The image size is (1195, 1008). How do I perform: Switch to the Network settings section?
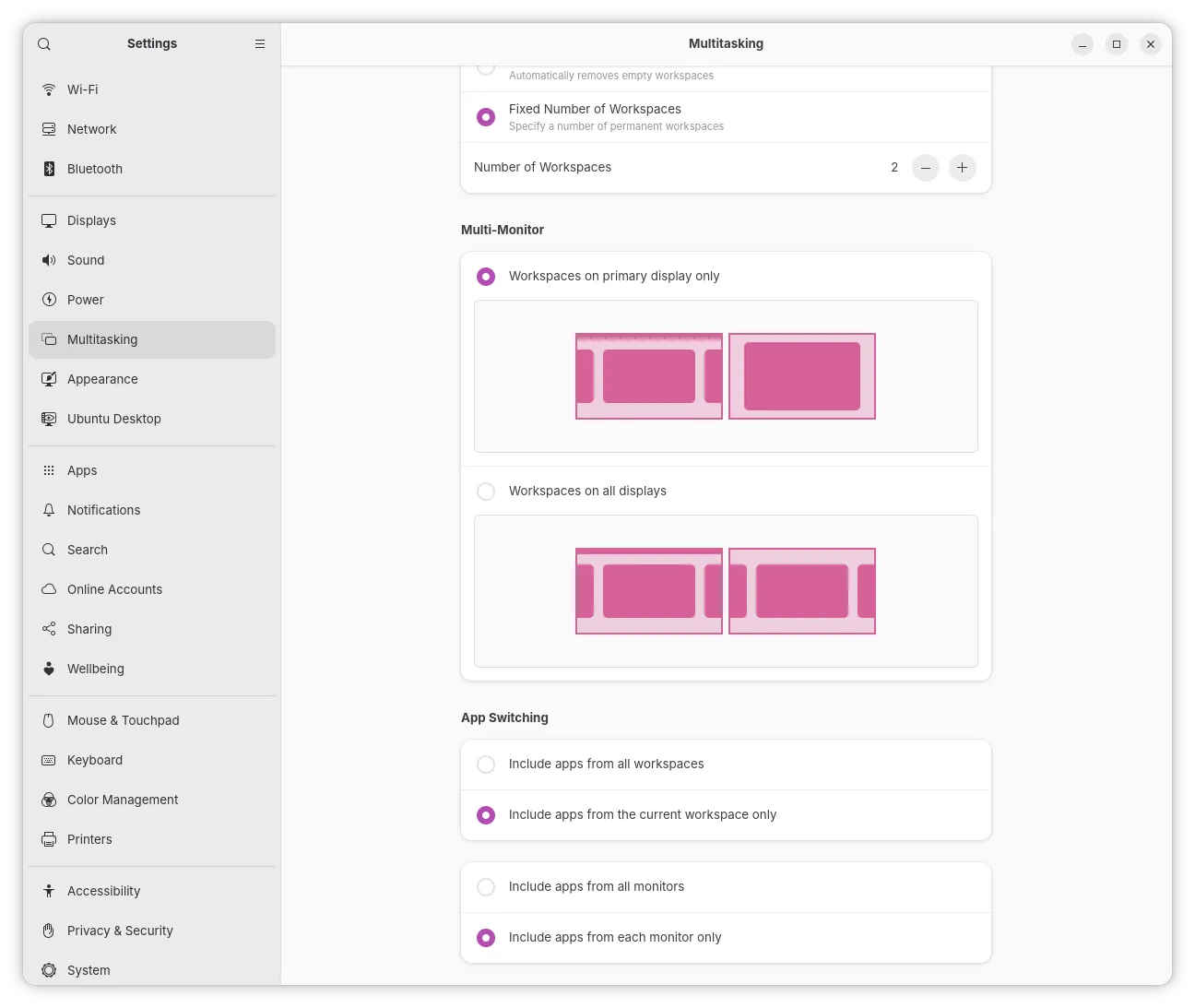click(x=92, y=129)
